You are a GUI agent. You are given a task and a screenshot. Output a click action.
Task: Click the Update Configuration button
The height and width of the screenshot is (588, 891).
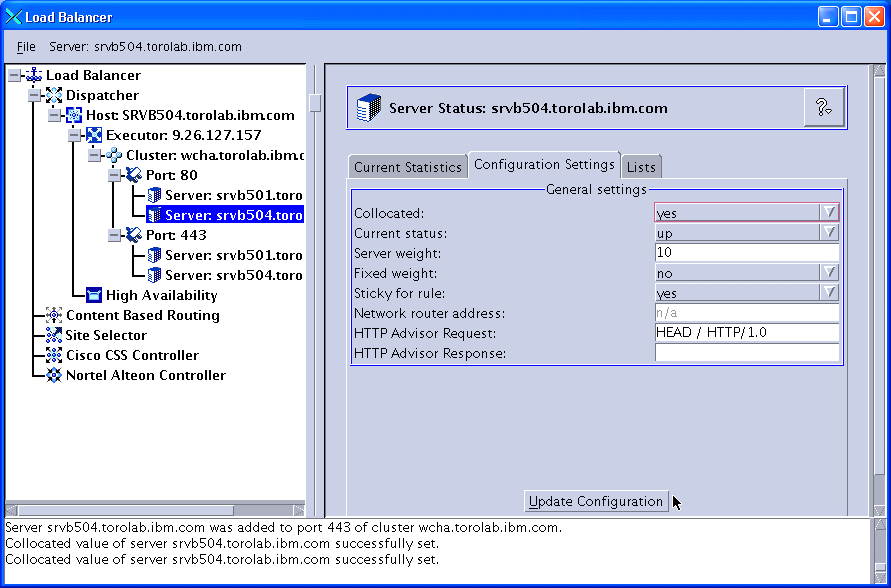pos(596,501)
